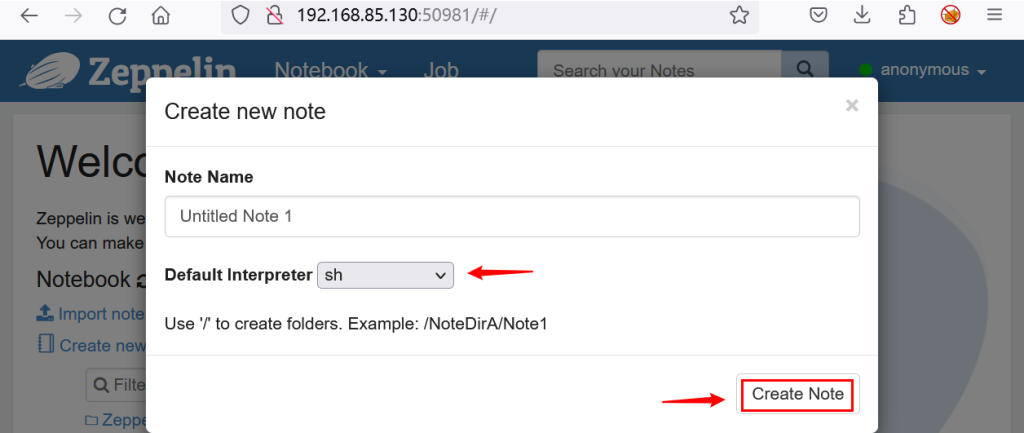This screenshot has height=433, width=1024.
Task: Open the Default Interpreter sh dropdown
Action: 385,276
